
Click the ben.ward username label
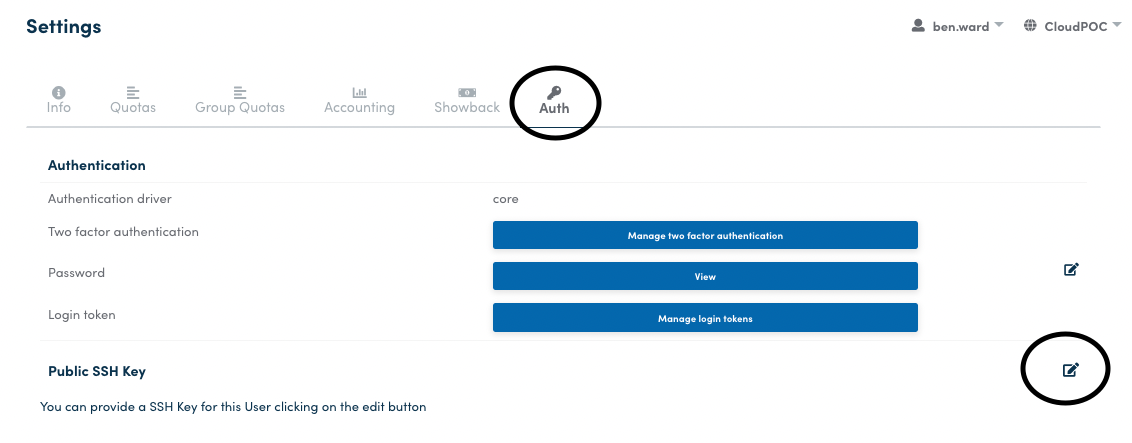tap(960, 27)
